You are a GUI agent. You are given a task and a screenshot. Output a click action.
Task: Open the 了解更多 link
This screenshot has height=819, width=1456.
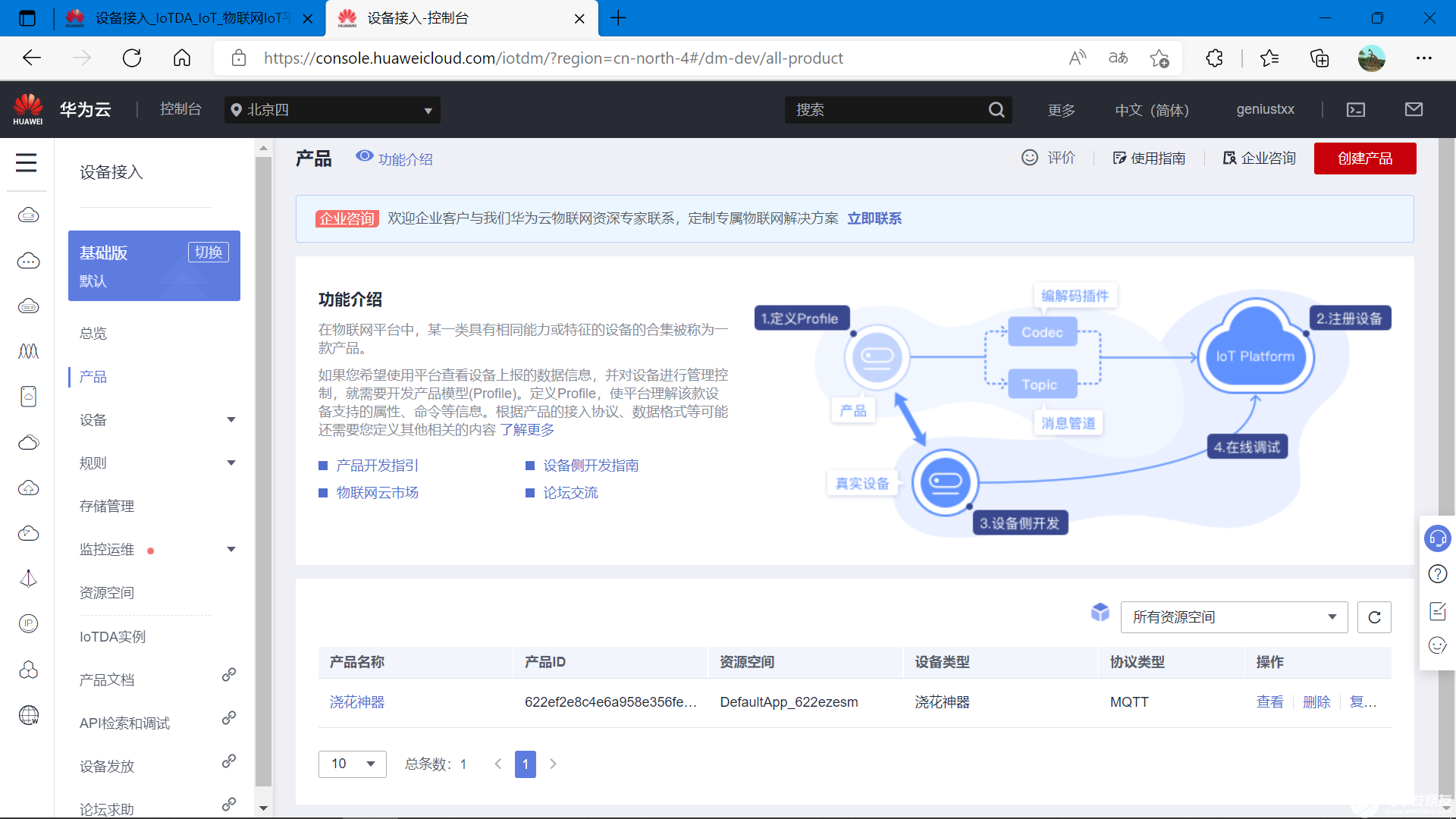(x=527, y=430)
